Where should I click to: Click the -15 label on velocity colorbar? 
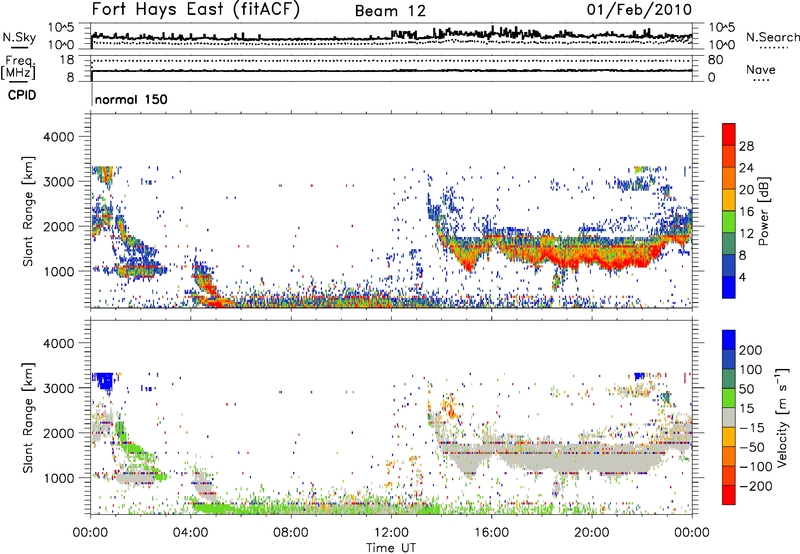coord(752,427)
